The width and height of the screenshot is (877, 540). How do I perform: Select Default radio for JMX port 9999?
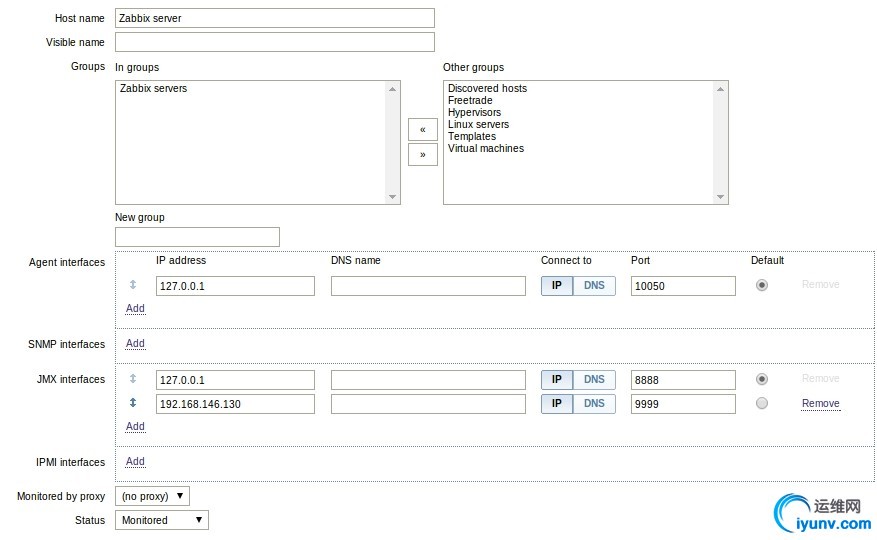pos(762,403)
